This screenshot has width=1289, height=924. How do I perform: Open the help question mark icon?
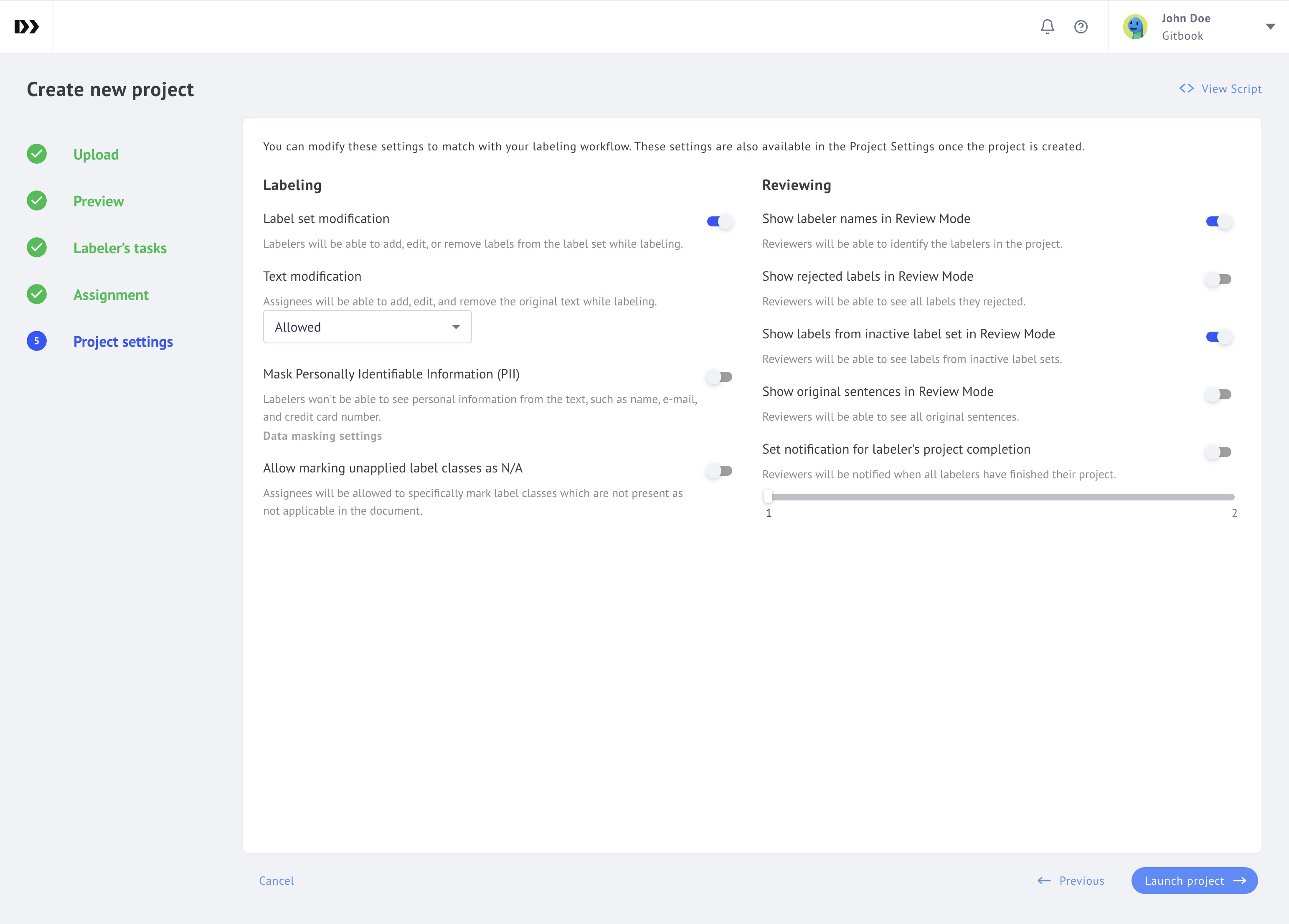click(x=1081, y=27)
